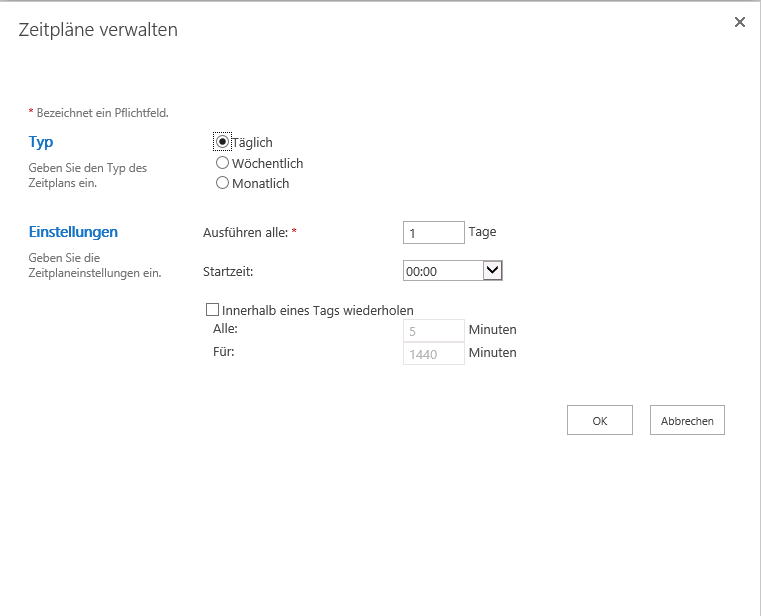Click the Alle minutes input field
761x616 pixels.
click(x=433, y=331)
